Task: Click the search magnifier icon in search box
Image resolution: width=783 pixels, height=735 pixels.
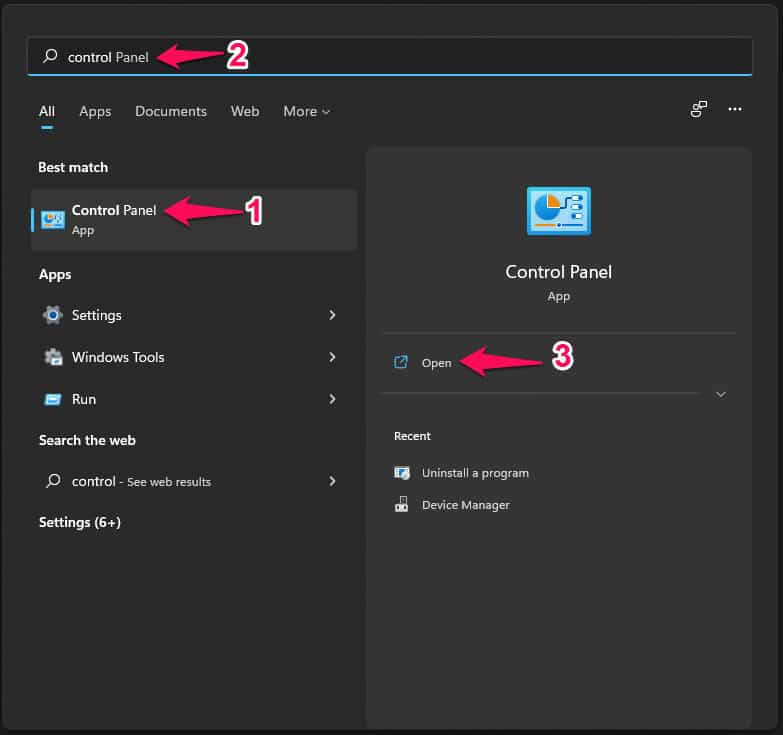Action: click(x=50, y=56)
